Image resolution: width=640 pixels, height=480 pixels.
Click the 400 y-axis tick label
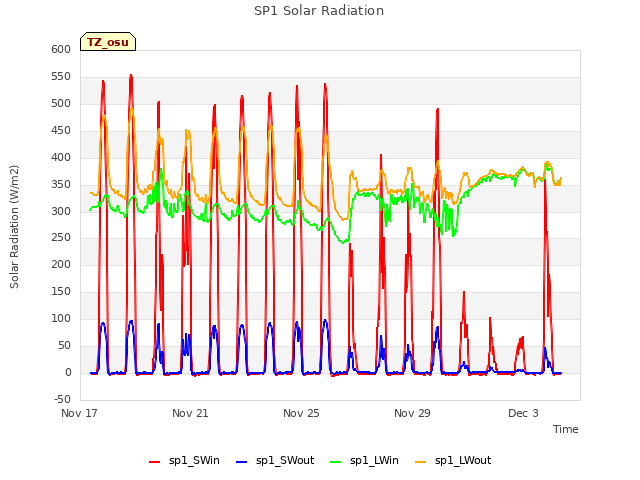point(61,157)
